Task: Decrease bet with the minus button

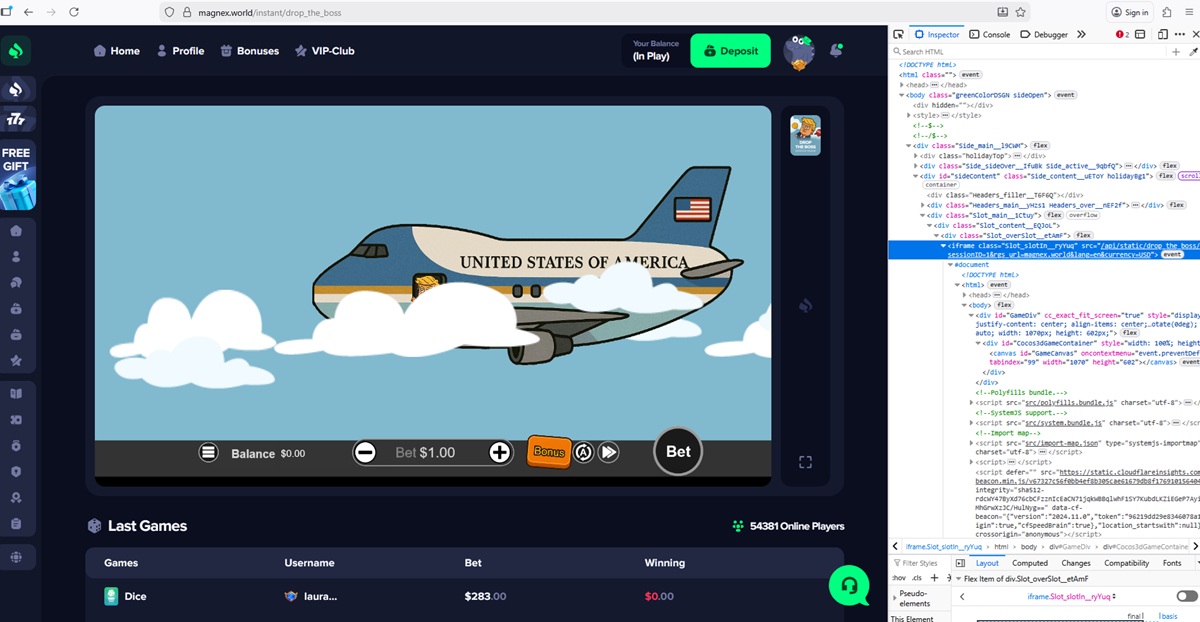Action: pyautogui.click(x=365, y=453)
